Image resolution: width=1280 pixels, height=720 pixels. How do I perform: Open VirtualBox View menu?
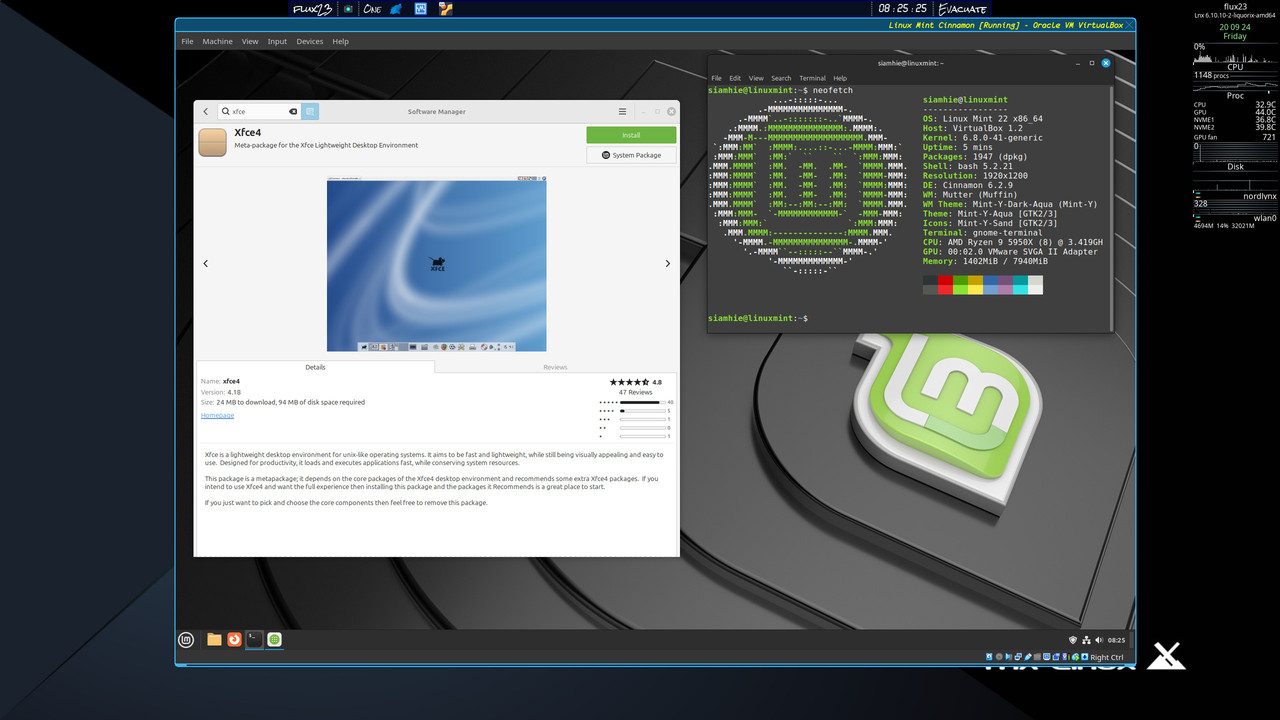tap(250, 42)
